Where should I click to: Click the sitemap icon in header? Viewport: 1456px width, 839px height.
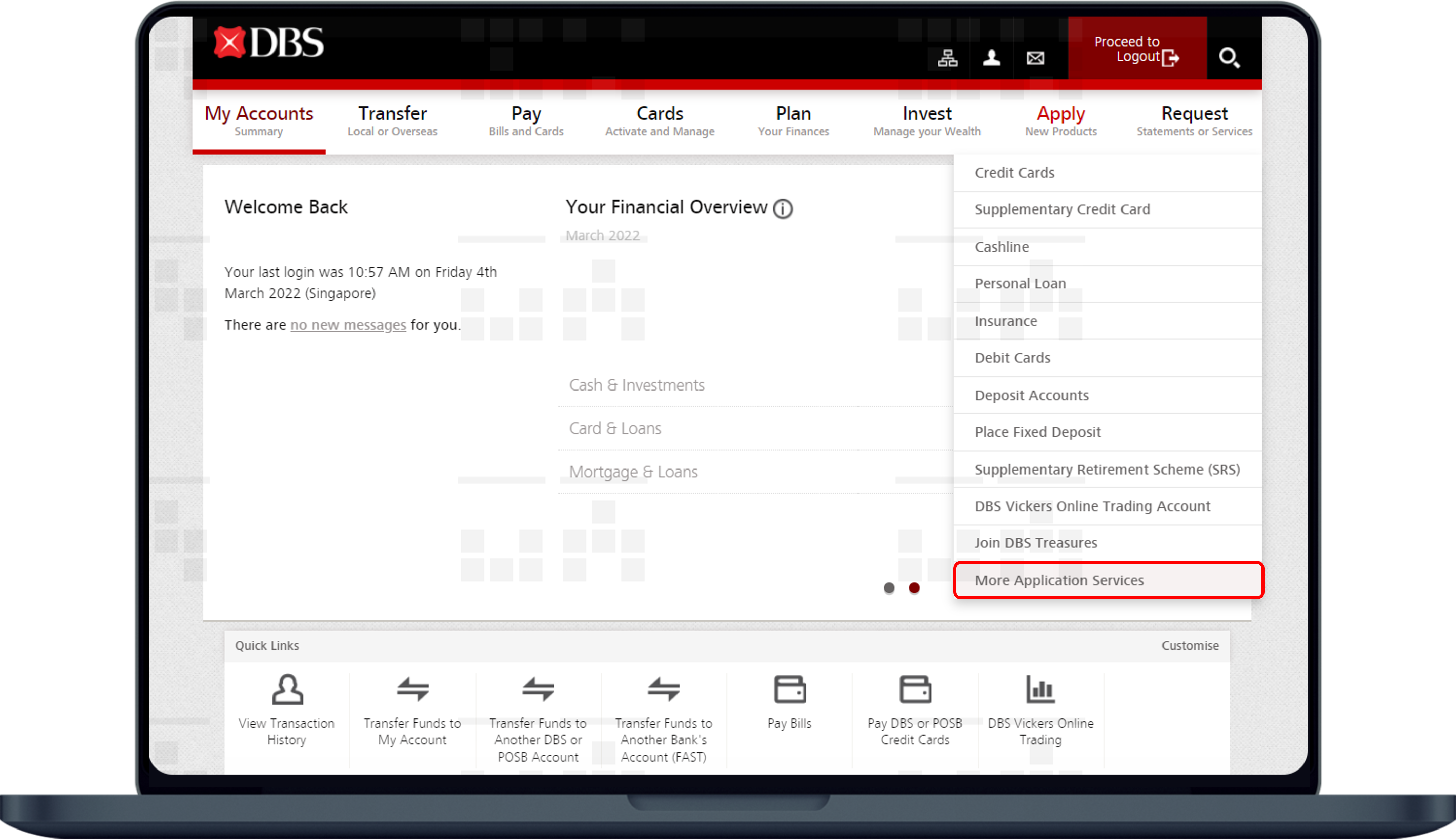tap(947, 58)
